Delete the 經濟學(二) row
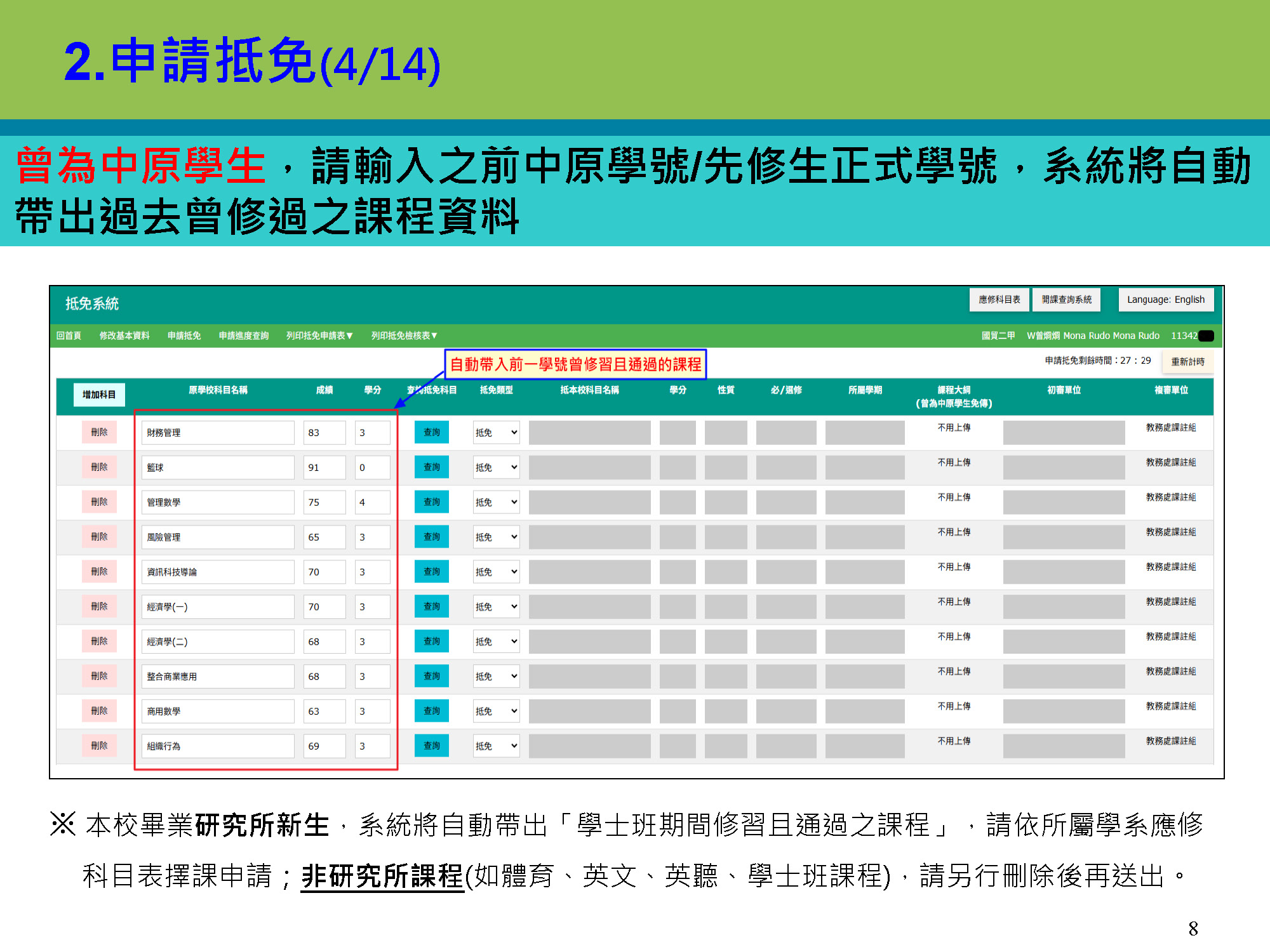The height and width of the screenshot is (952, 1270). (x=99, y=642)
